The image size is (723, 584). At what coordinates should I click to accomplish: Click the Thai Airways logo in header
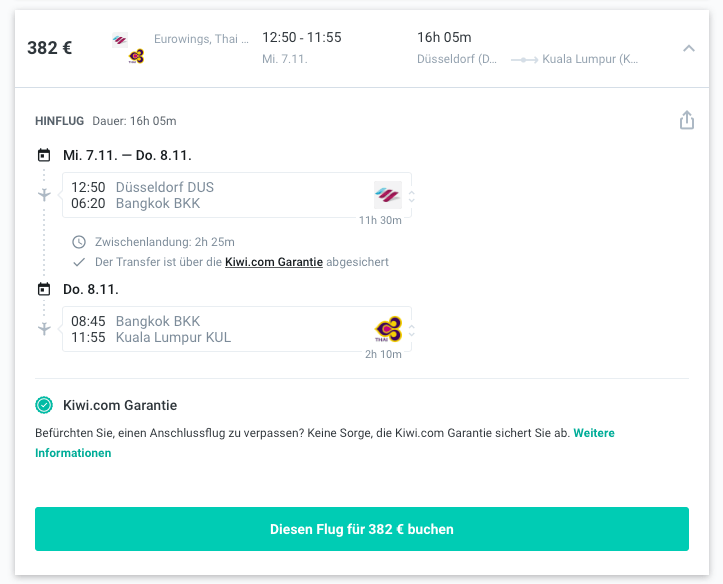point(136,56)
